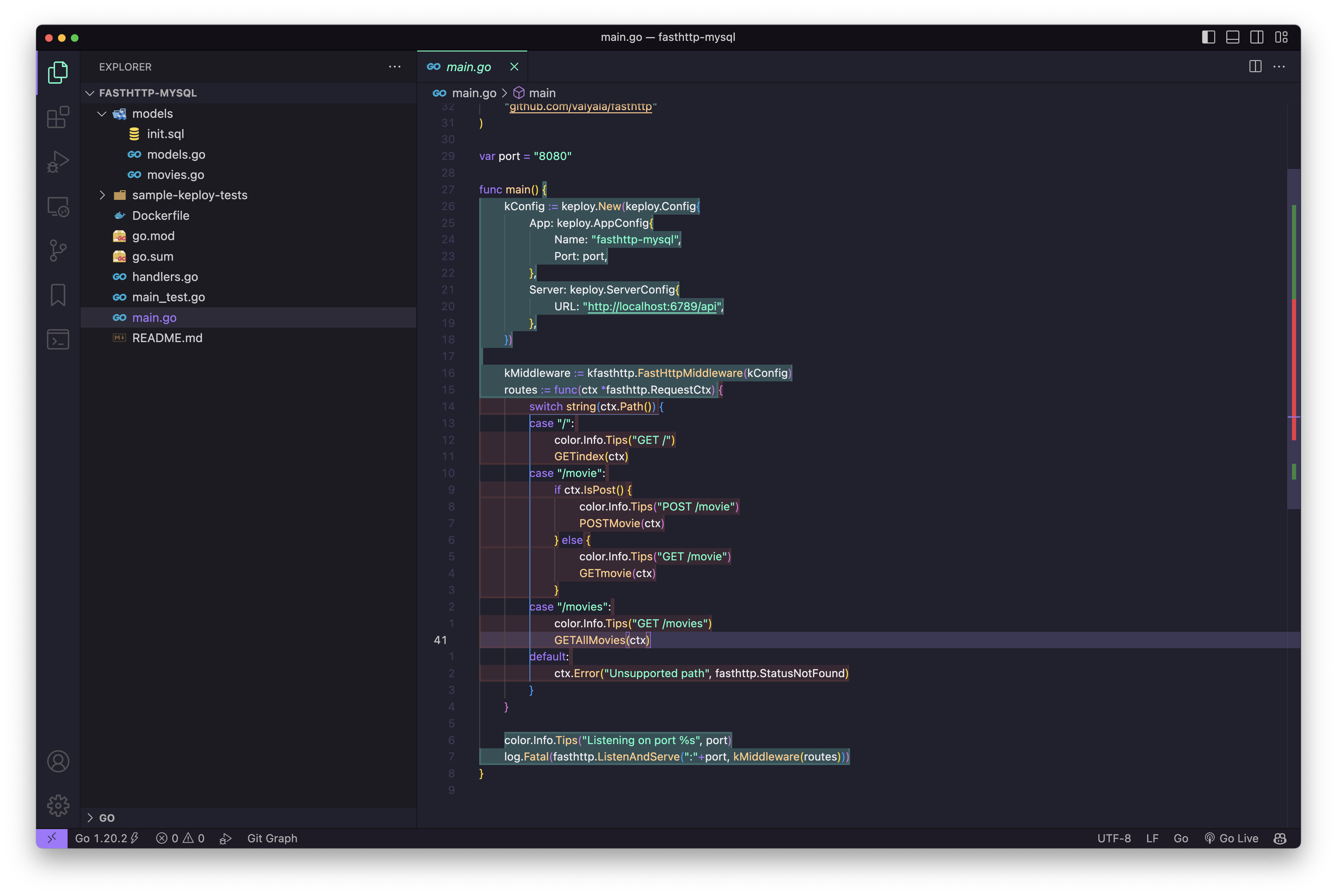This screenshot has width=1337, height=896.
Task: Open Explorer views and more actions menu
Action: coord(395,67)
